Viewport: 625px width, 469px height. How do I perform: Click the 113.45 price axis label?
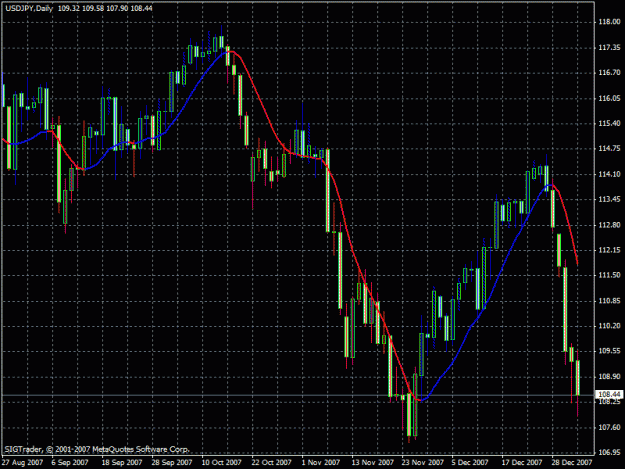pyautogui.click(x=609, y=199)
